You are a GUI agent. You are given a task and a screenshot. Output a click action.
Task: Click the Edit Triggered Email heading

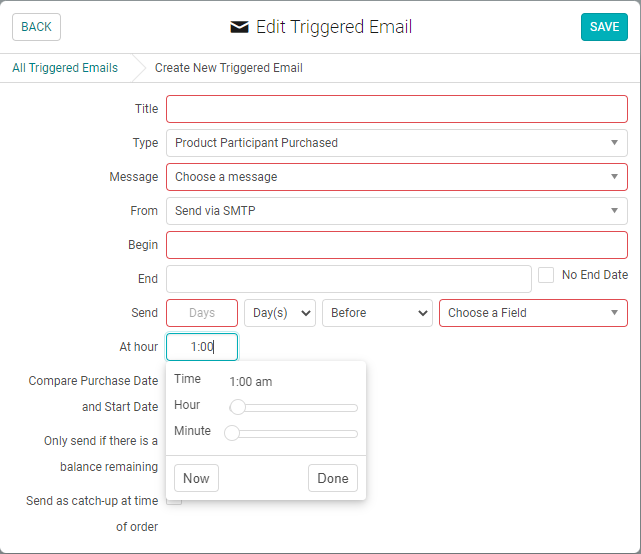click(334, 27)
